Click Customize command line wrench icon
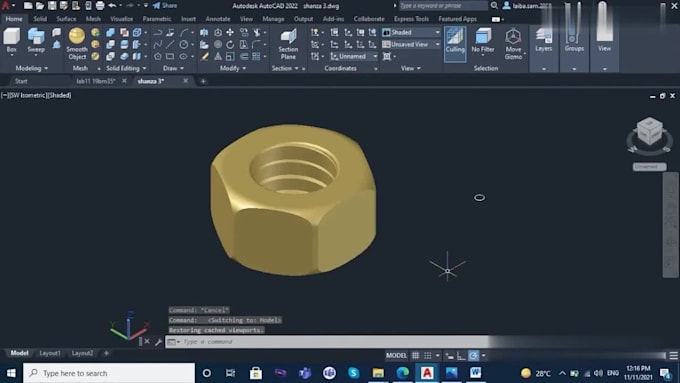 pos(158,342)
